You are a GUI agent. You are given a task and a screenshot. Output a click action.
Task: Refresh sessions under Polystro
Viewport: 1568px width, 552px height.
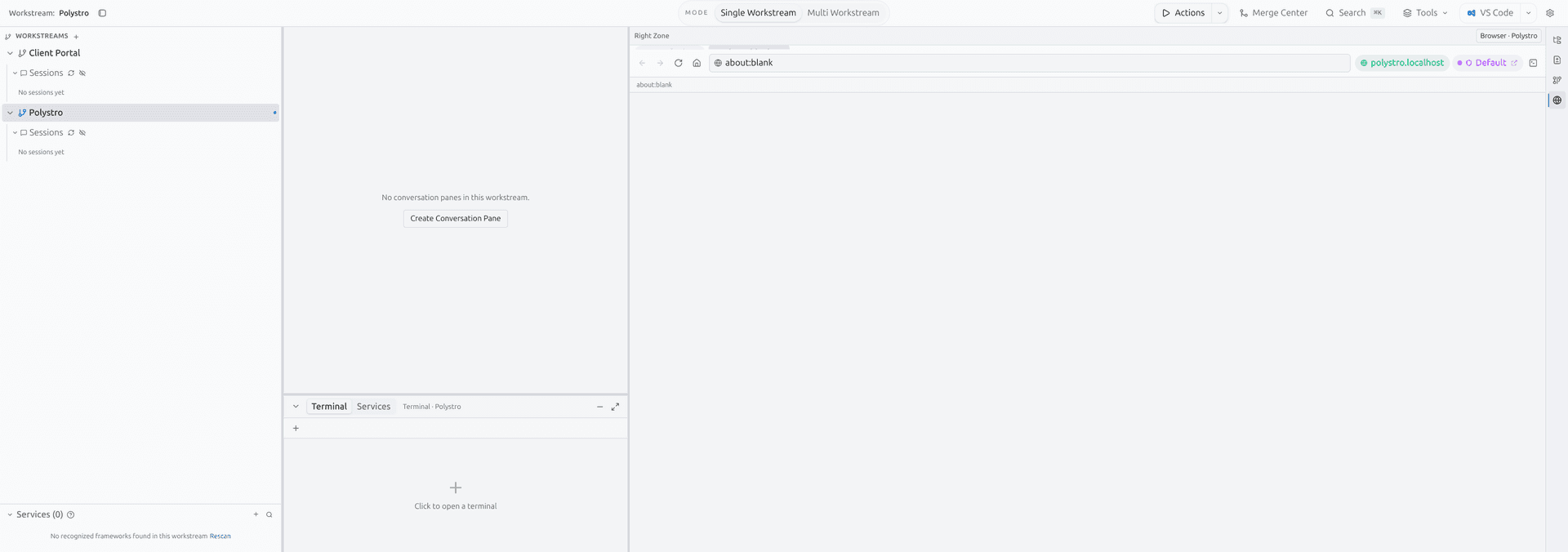coord(71,133)
